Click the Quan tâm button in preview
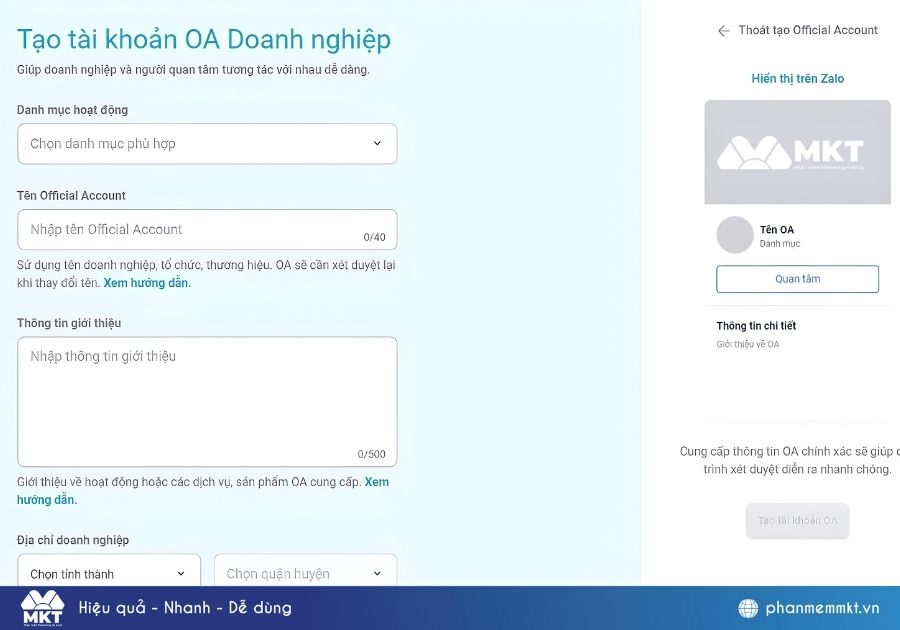Screen dimensions: 900x630 (x=797, y=279)
